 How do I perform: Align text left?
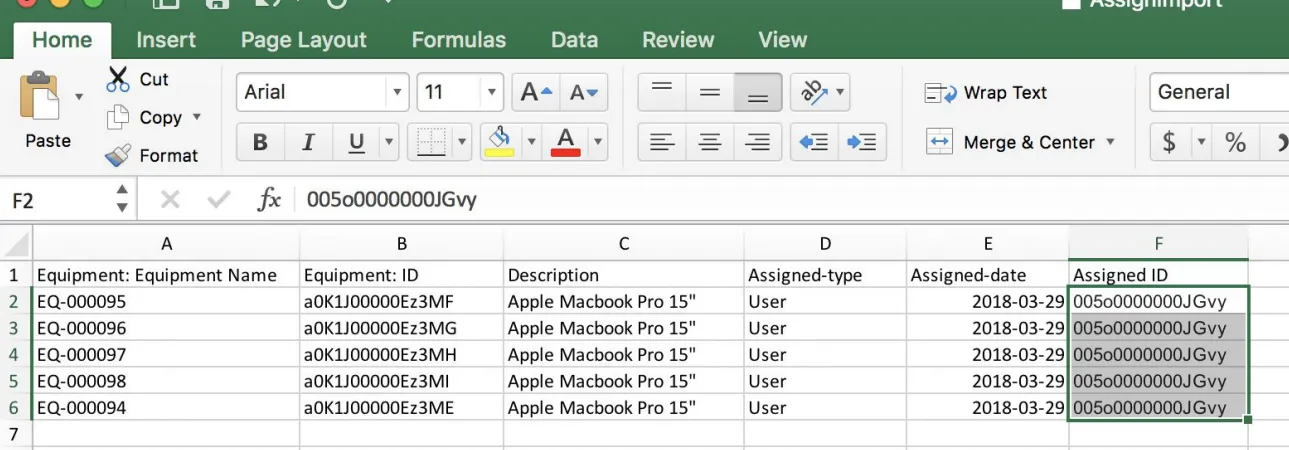click(x=661, y=142)
